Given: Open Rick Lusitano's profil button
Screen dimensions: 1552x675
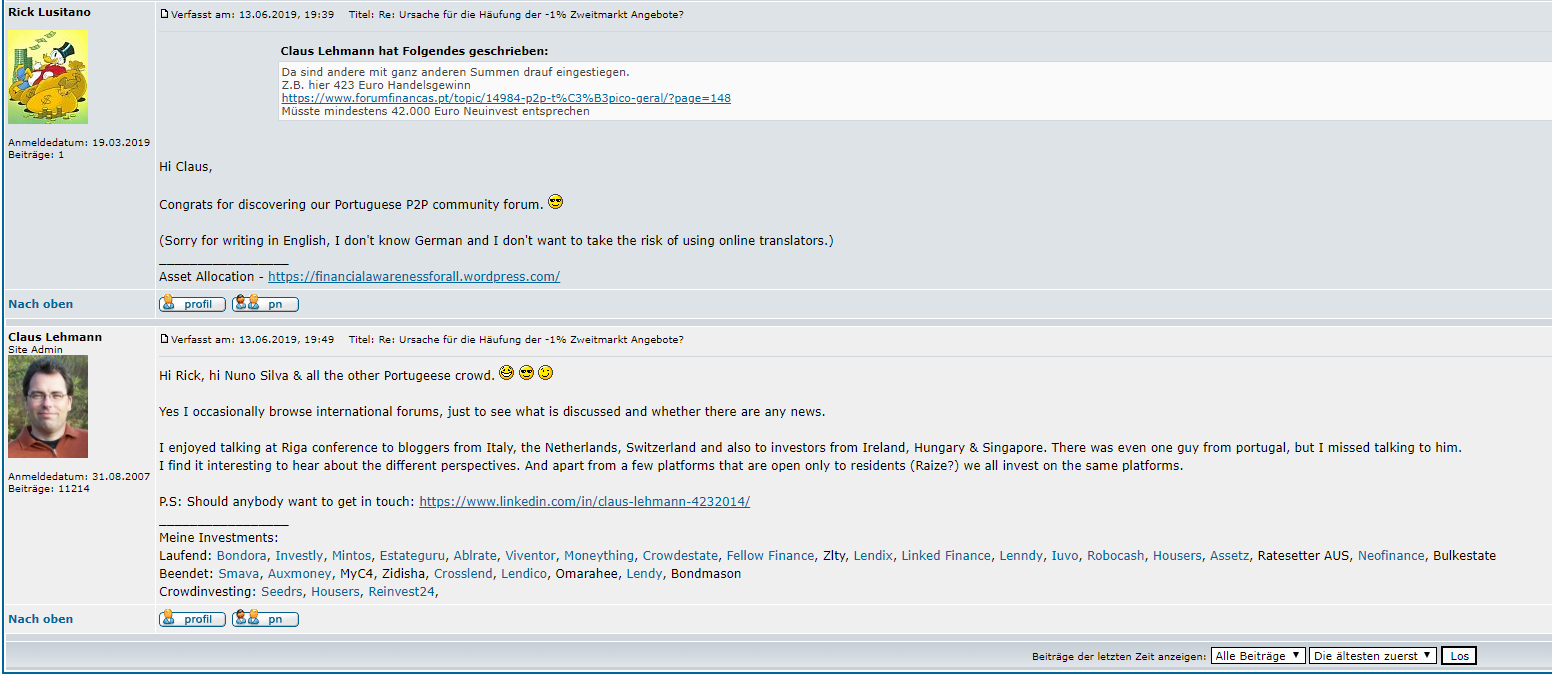Looking at the screenshot, I should [x=192, y=304].
